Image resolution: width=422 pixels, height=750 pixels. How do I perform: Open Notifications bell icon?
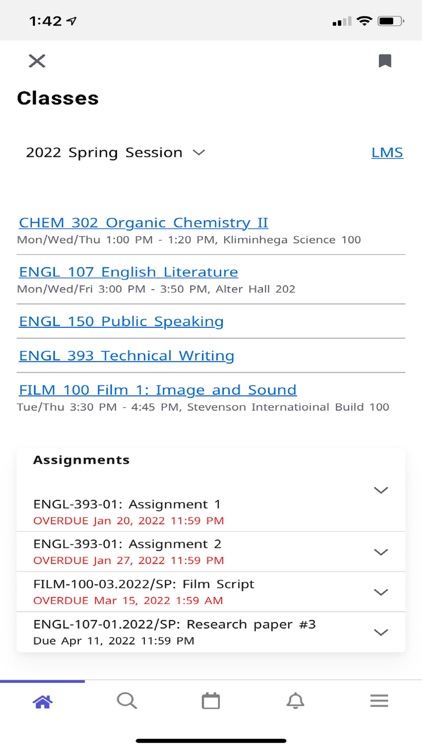[x=295, y=701]
